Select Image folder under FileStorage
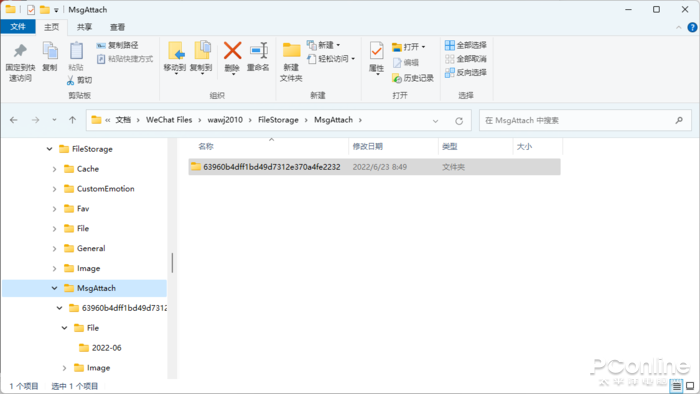Viewport: 700px width, 394px height. point(82,269)
